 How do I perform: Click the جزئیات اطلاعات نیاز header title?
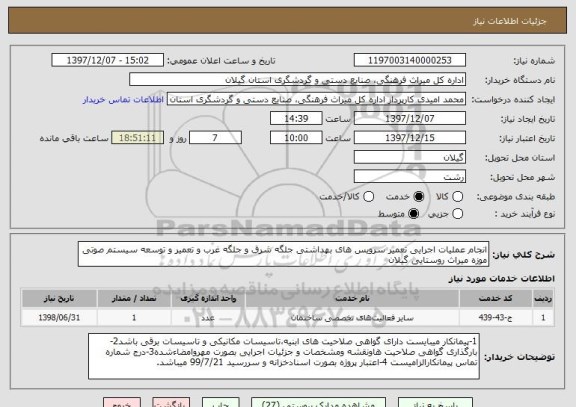pyautogui.click(x=509, y=21)
